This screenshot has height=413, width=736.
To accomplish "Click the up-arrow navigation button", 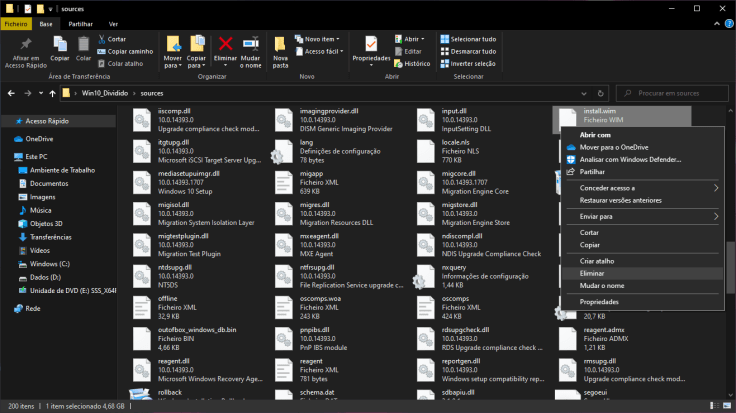I will pos(51,93).
